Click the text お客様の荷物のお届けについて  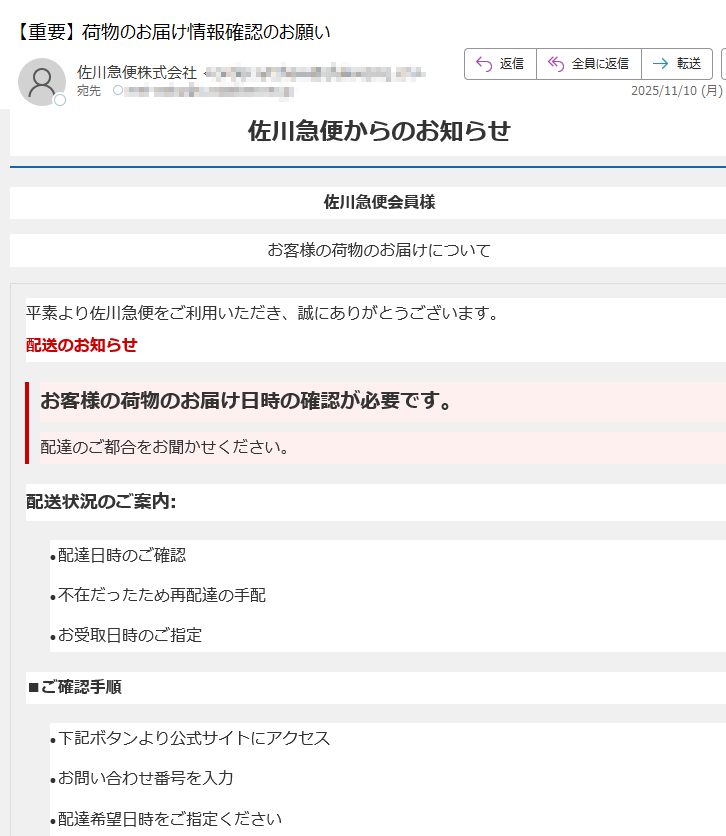coord(379,250)
